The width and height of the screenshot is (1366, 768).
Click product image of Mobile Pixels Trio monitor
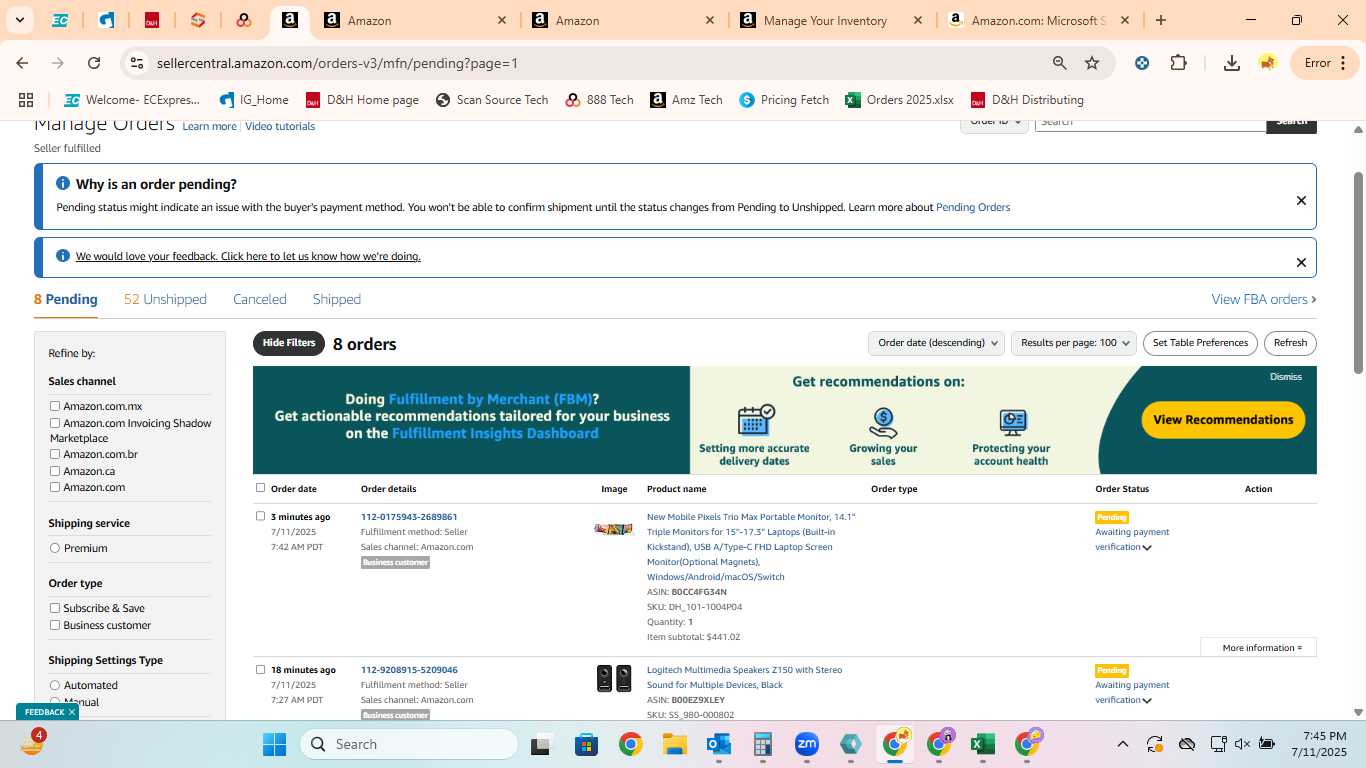pos(614,529)
